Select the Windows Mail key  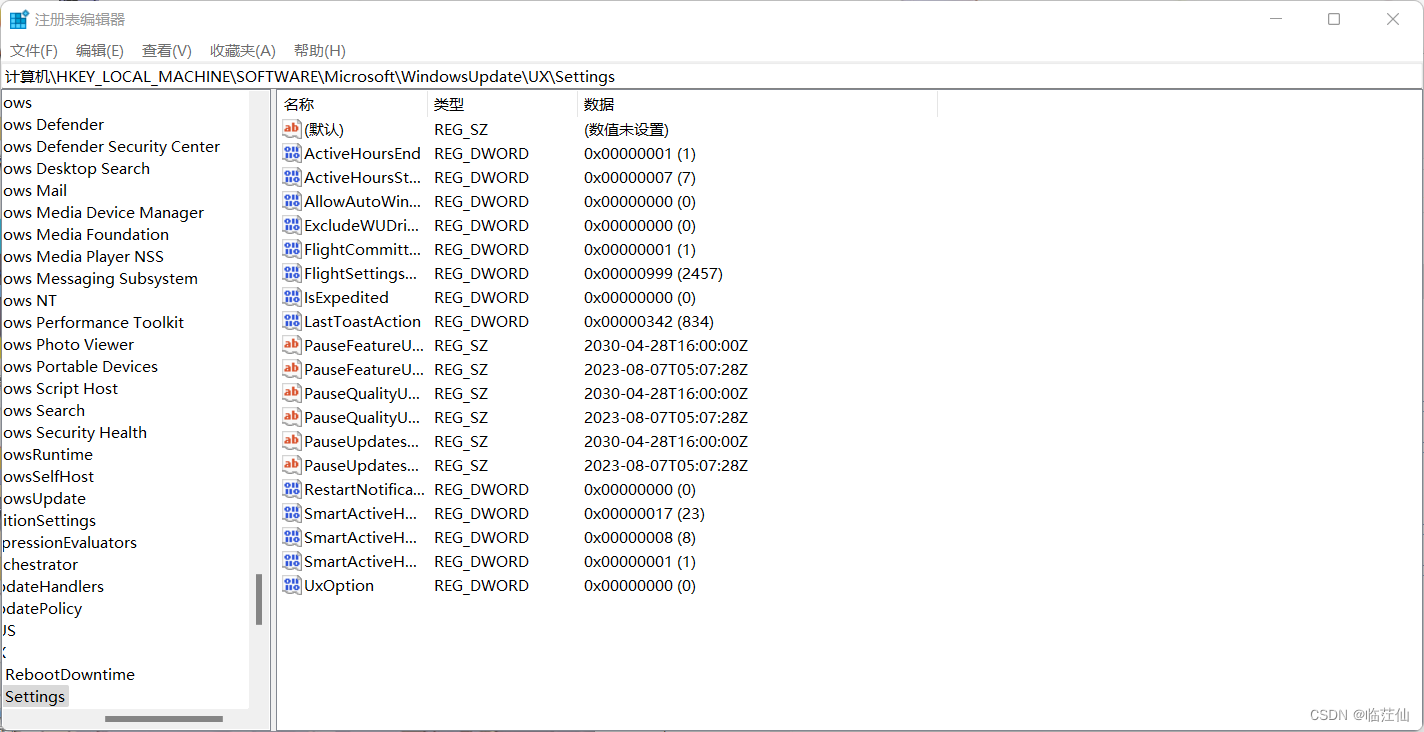tap(34, 190)
